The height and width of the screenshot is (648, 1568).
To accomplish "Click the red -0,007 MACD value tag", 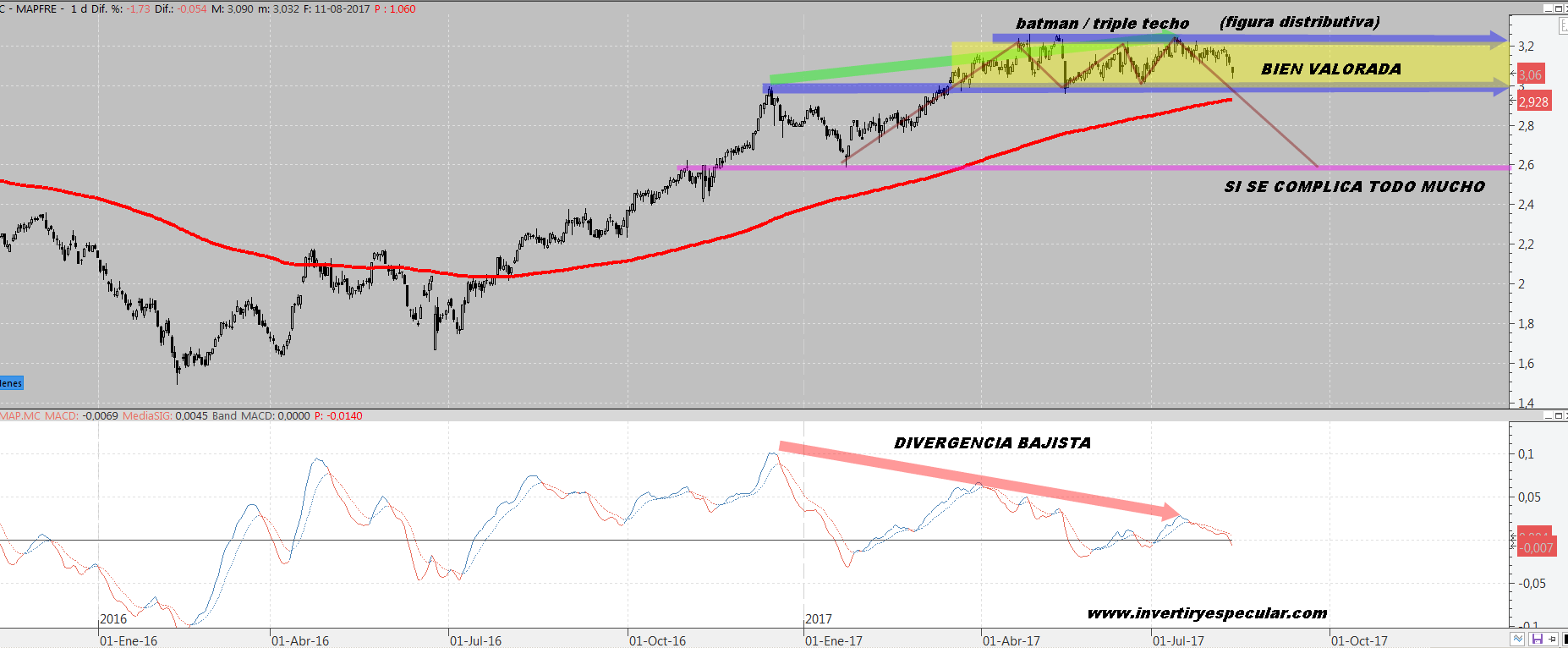I will point(1537,548).
